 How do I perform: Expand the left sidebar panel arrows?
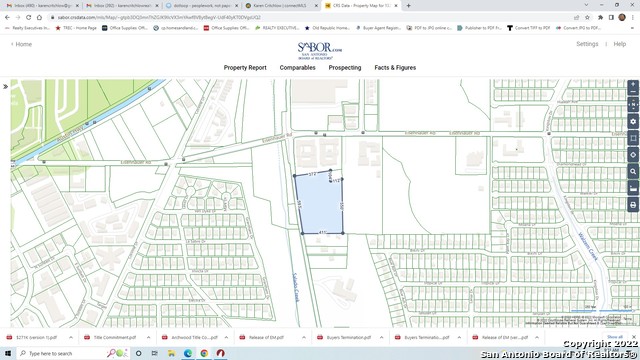point(5,87)
